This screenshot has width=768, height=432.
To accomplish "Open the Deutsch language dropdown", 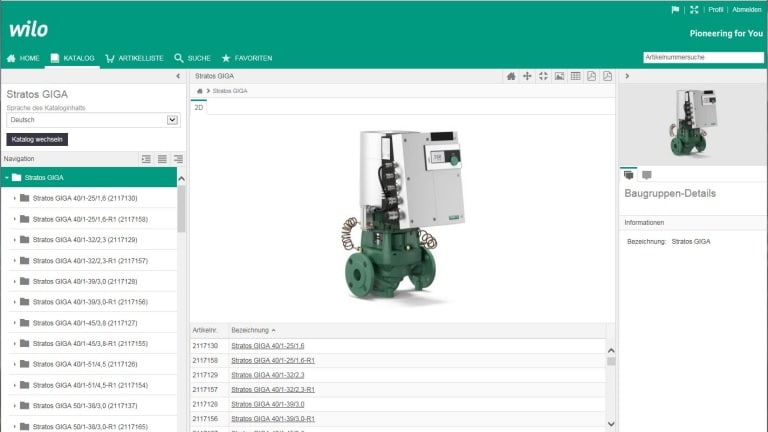I will 93,120.
